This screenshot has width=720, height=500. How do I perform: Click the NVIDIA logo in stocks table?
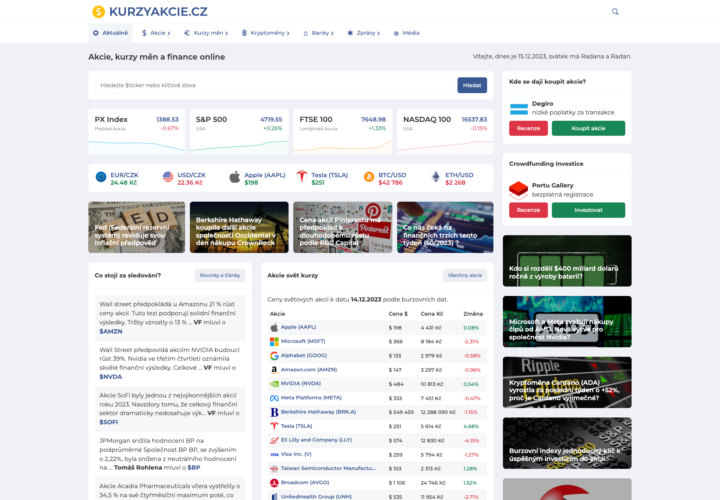tap(274, 384)
